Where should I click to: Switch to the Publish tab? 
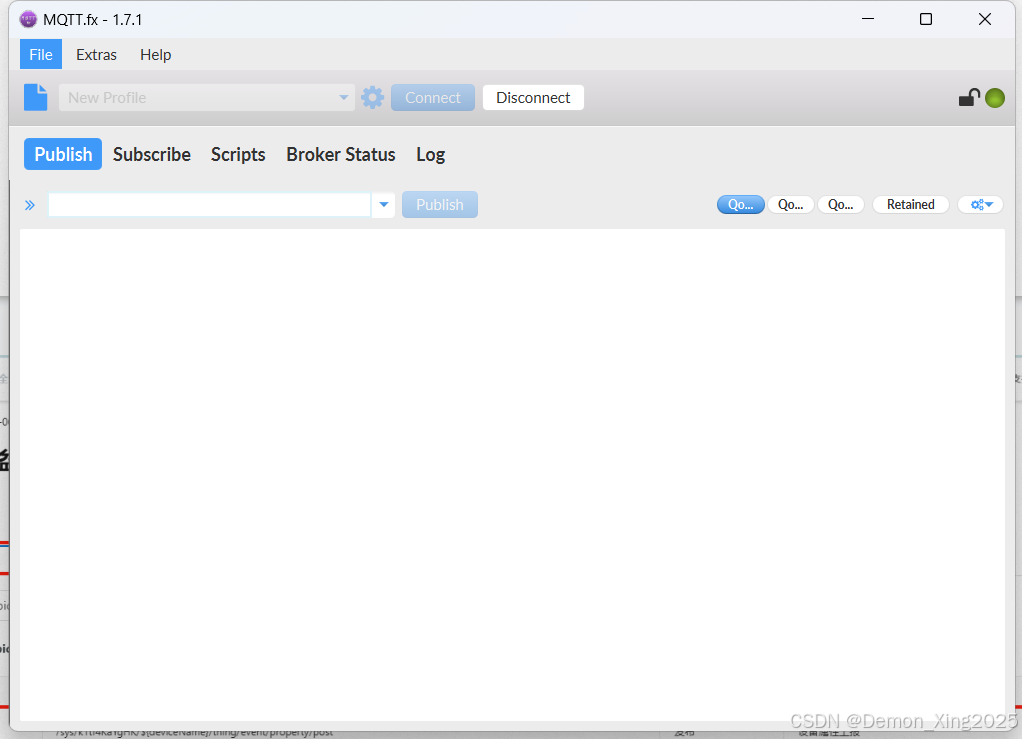(63, 154)
